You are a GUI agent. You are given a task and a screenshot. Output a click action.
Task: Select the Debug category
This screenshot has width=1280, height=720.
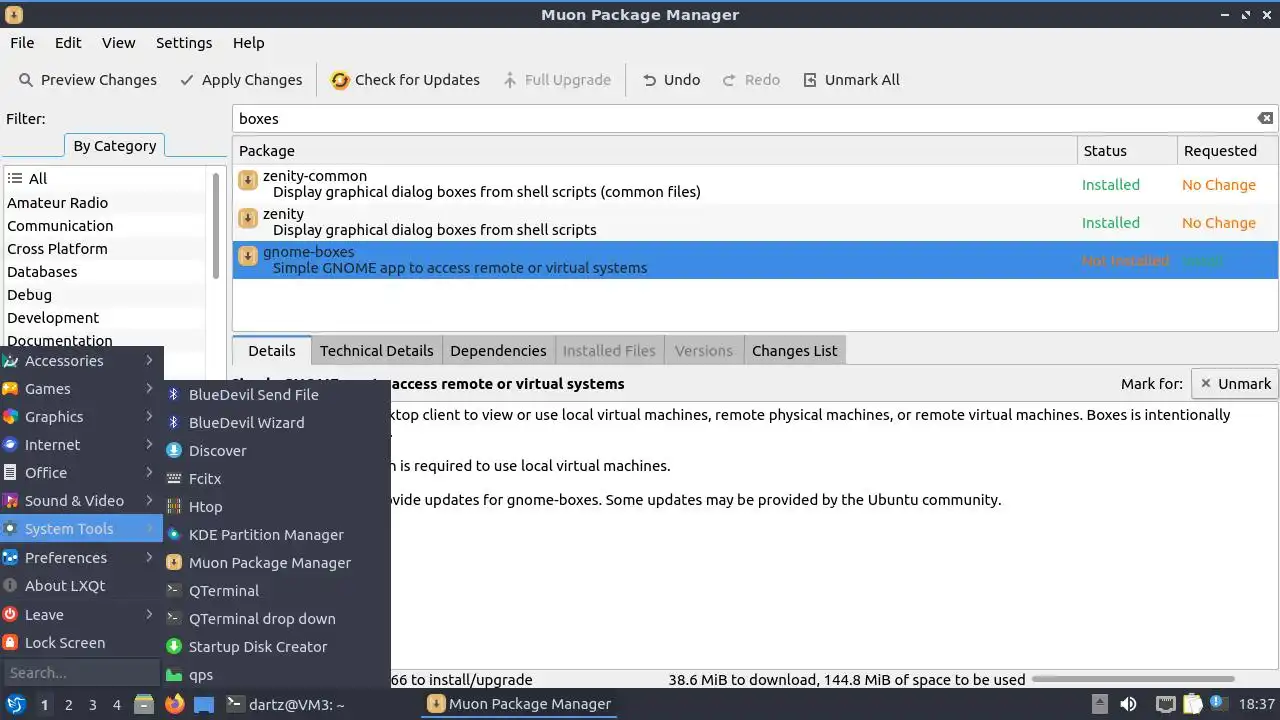(x=104, y=295)
